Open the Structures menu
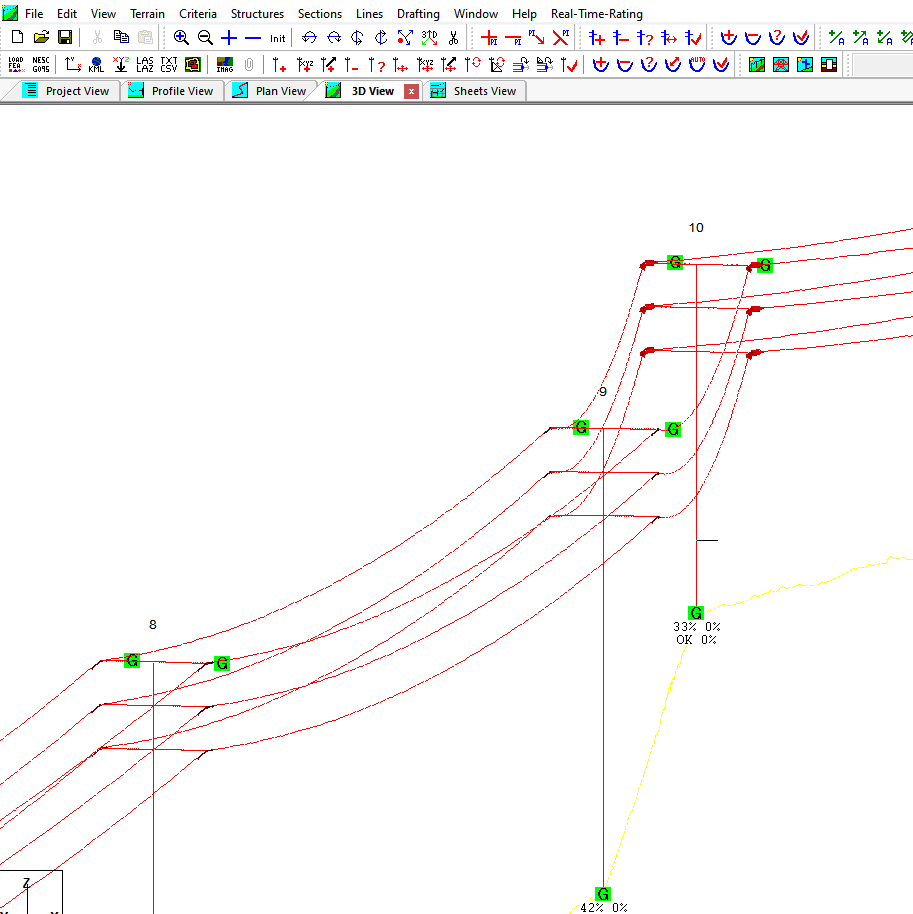 click(x=257, y=14)
